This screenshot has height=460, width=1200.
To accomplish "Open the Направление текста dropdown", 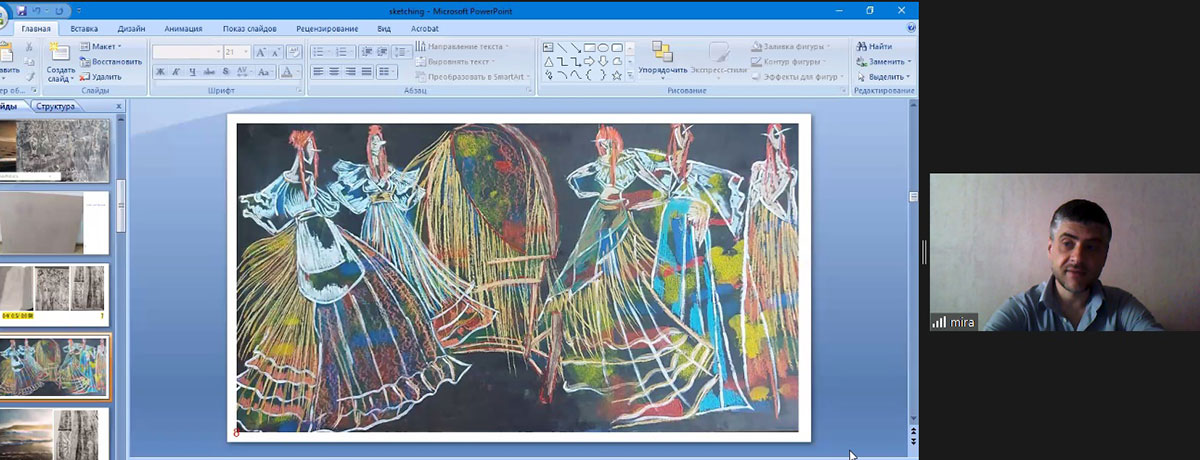I will click(x=462, y=46).
